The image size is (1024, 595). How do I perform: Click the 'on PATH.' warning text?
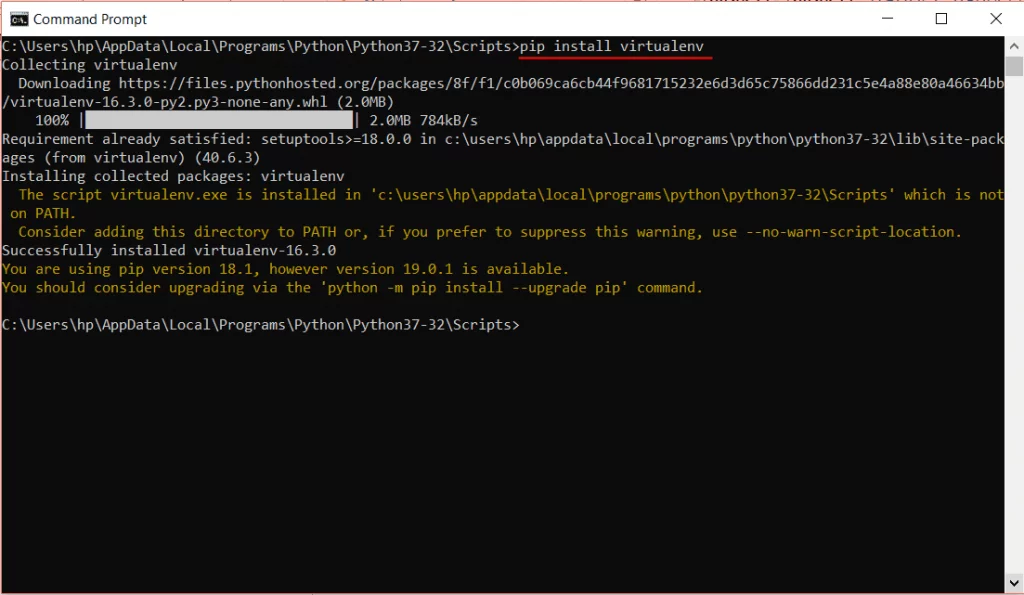coord(43,214)
